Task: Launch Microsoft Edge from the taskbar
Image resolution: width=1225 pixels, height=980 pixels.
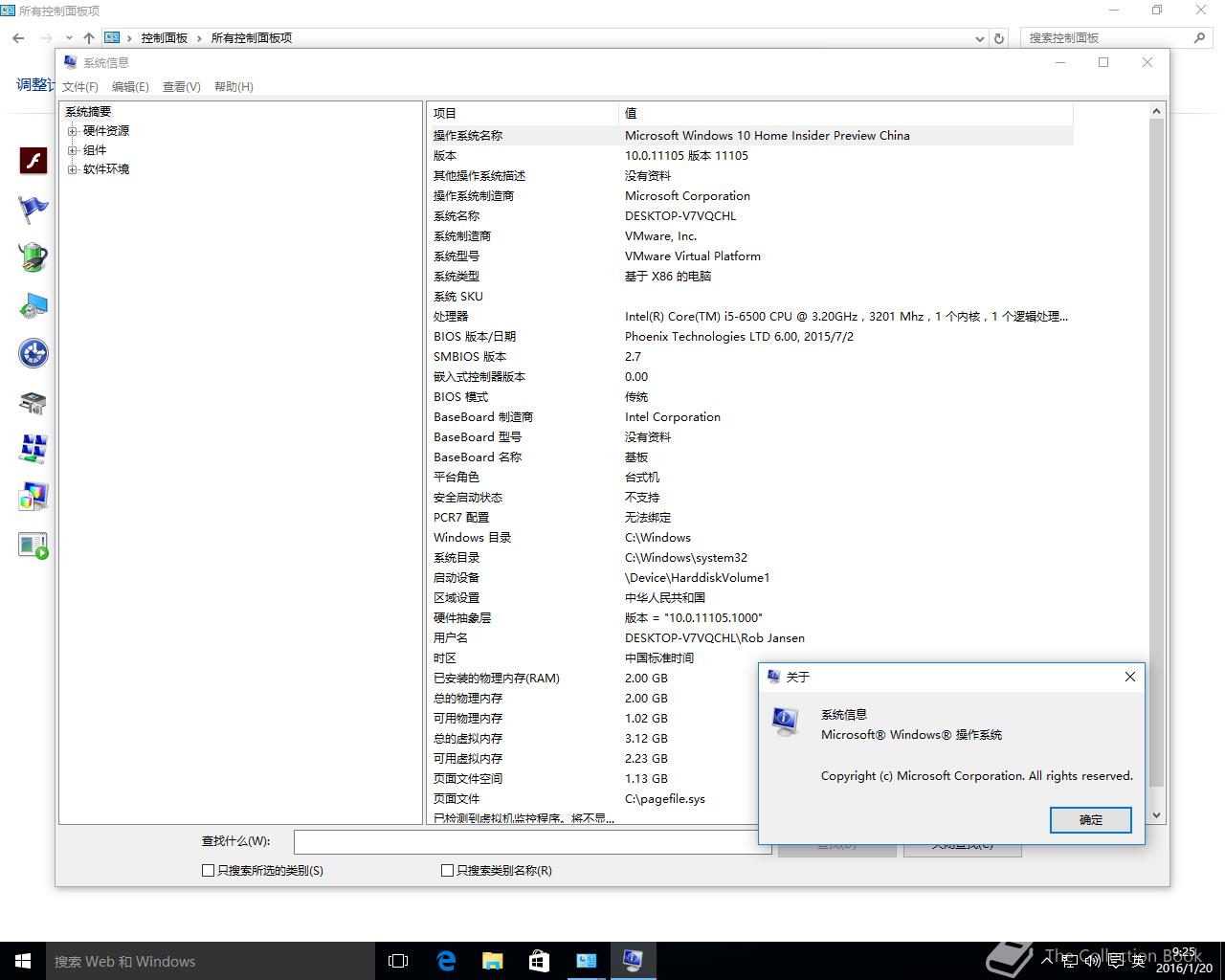Action: pyautogui.click(x=446, y=961)
